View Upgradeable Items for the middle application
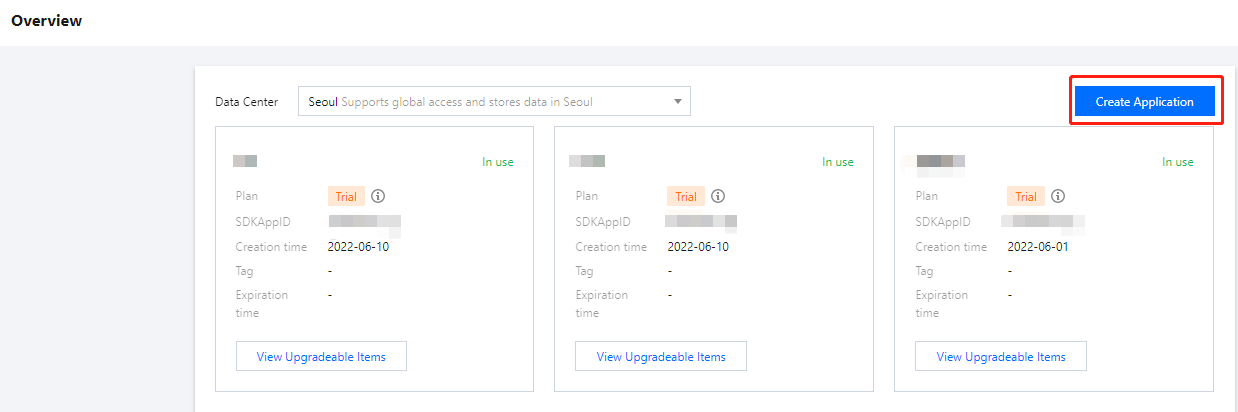Image resolution: width=1238 pixels, height=412 pixels. click(661, 356)
